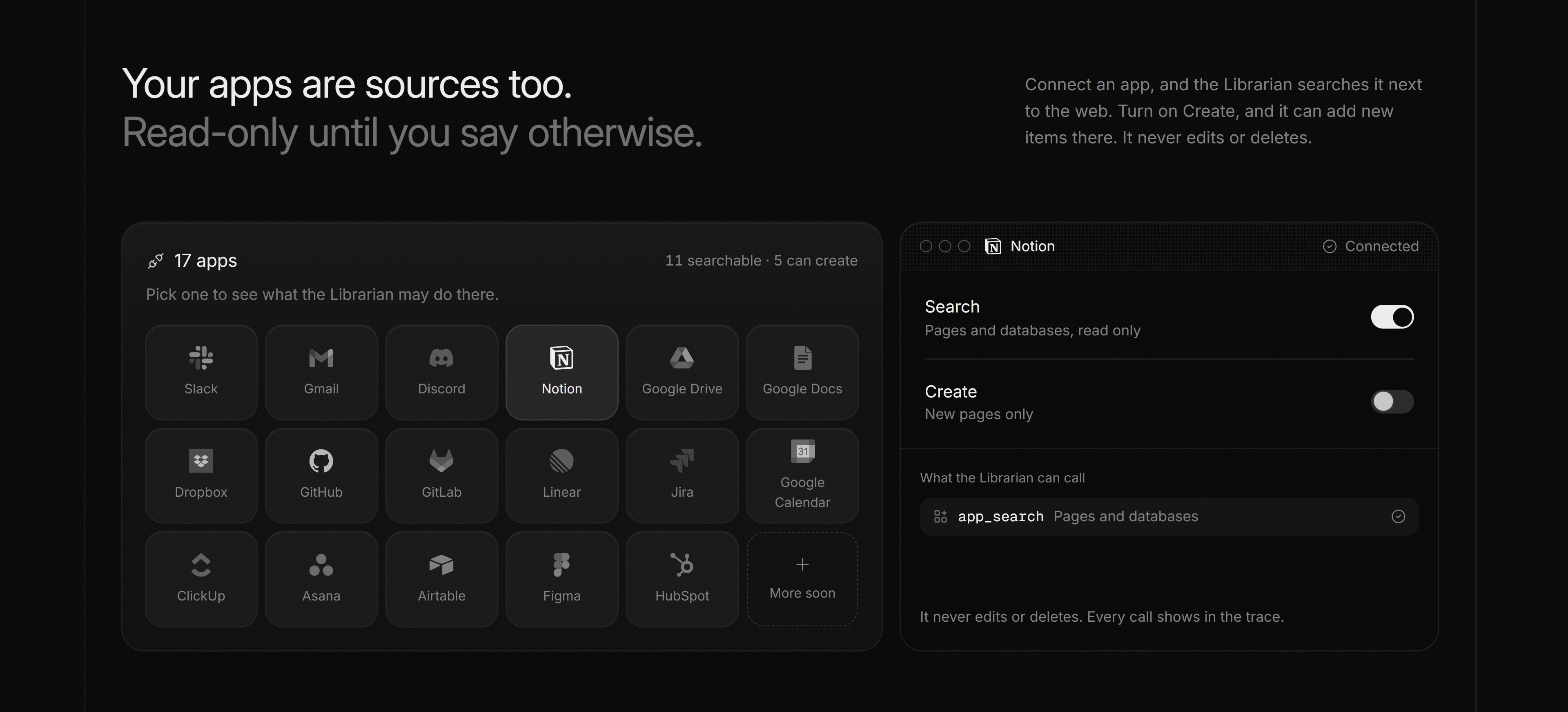Select the Asana app tile
This screenshot has width=1568, height=712.
[321, 579]
